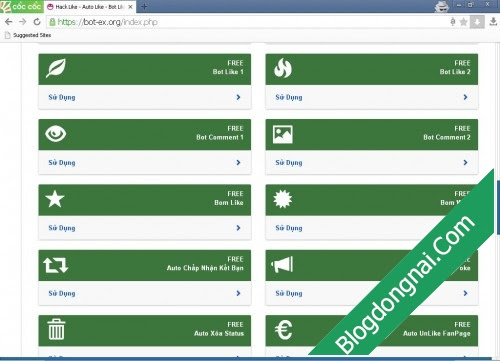Image resolution: width=500 pixels, height=361 pixels.
Task: Click the Auto Xóa Status title text
Action: click(x=219, y=333)
